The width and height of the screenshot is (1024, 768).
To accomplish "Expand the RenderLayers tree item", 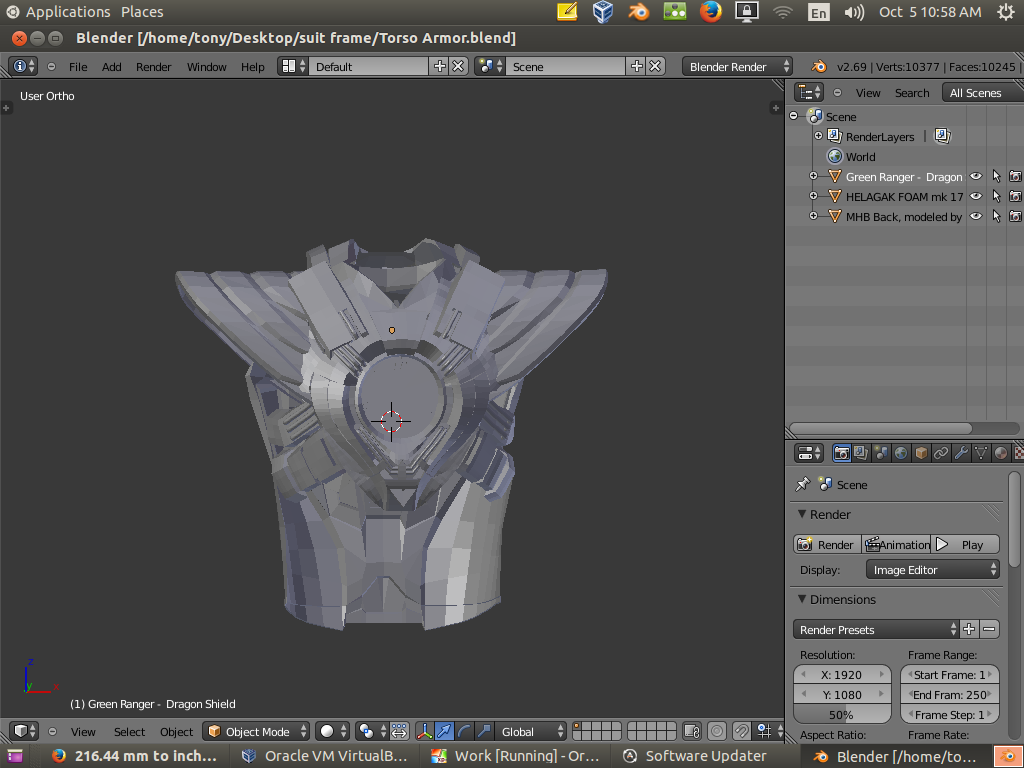I will click(x=818, y=136).
